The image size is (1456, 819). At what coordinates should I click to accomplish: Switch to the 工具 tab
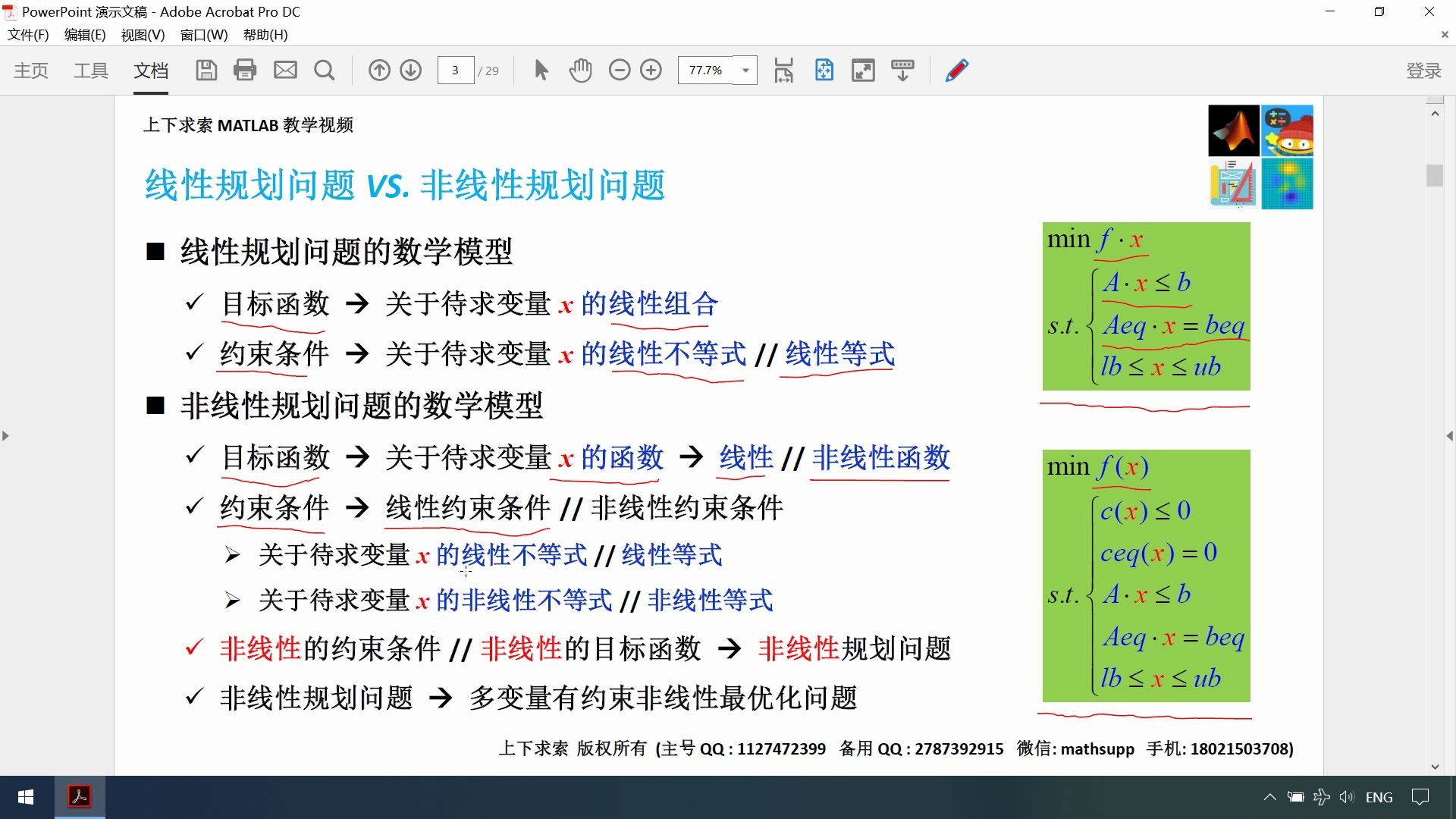90,71
